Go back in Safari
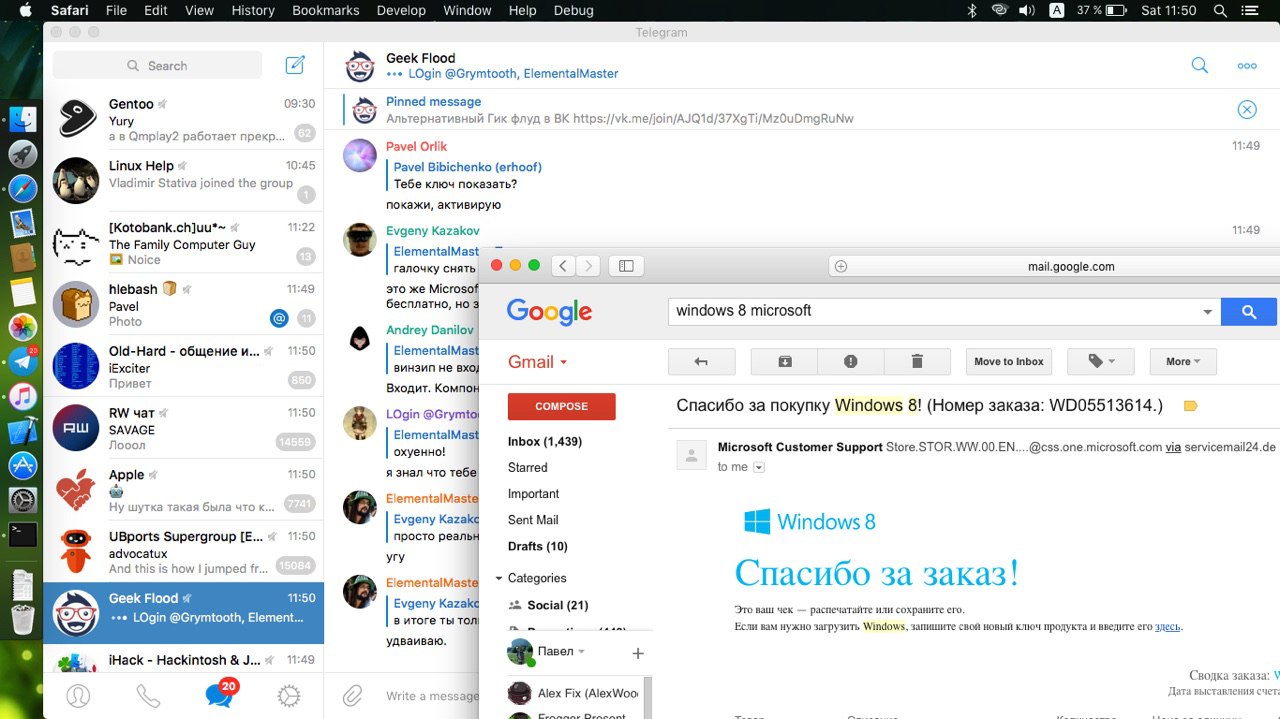Image resolution: width=1280 pixels, height=719 pixels. 563,266
